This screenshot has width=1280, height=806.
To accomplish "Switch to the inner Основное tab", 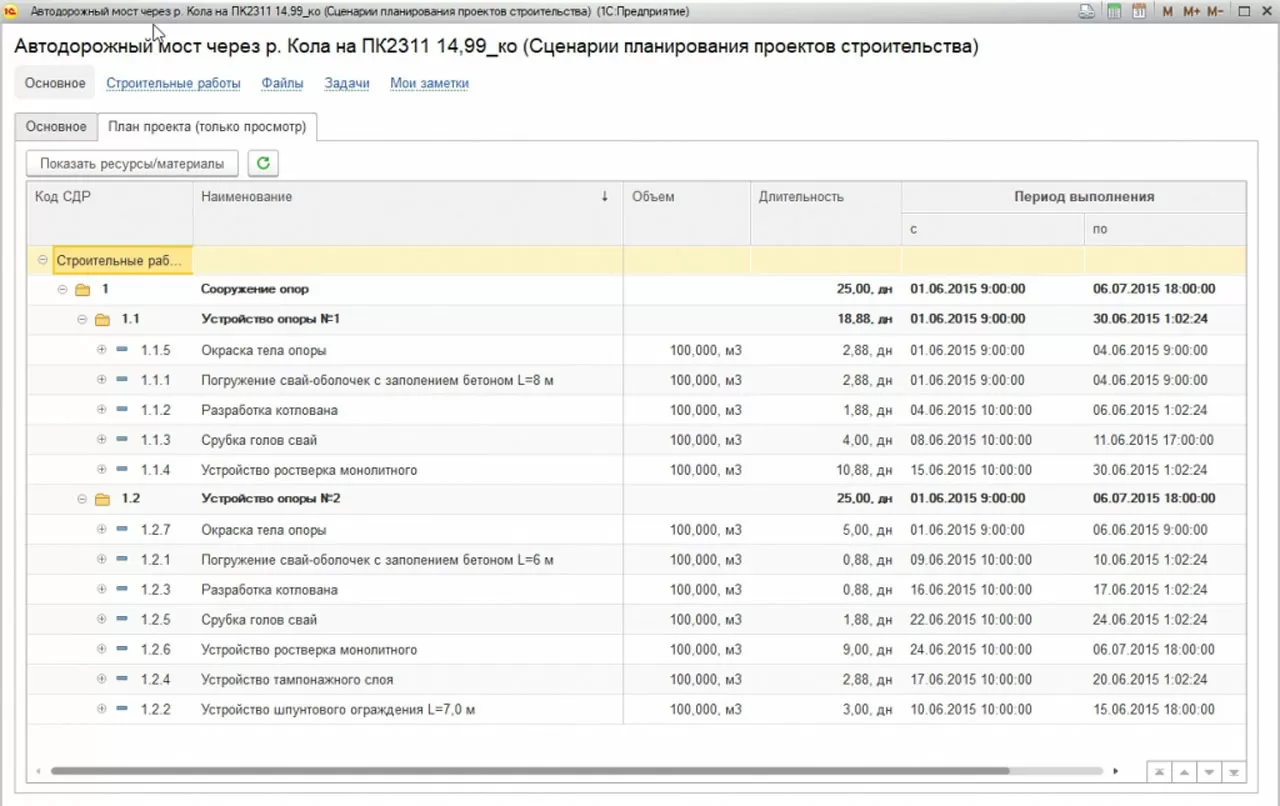I will (56, 127).
